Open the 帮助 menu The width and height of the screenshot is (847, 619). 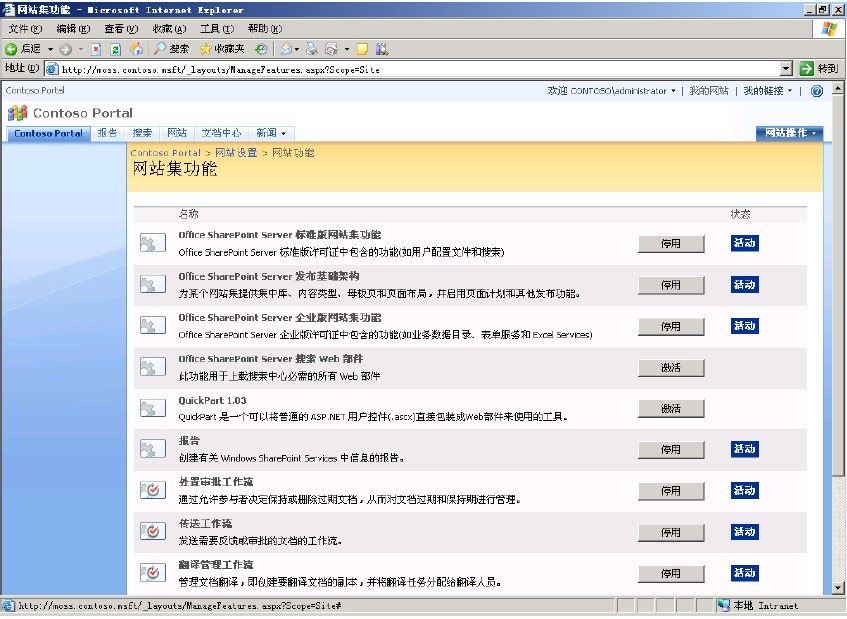coord(265,29)
